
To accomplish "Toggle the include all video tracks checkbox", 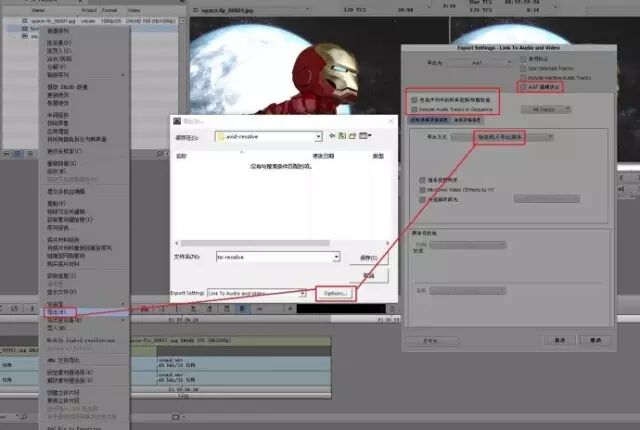I will click(415, 100).
